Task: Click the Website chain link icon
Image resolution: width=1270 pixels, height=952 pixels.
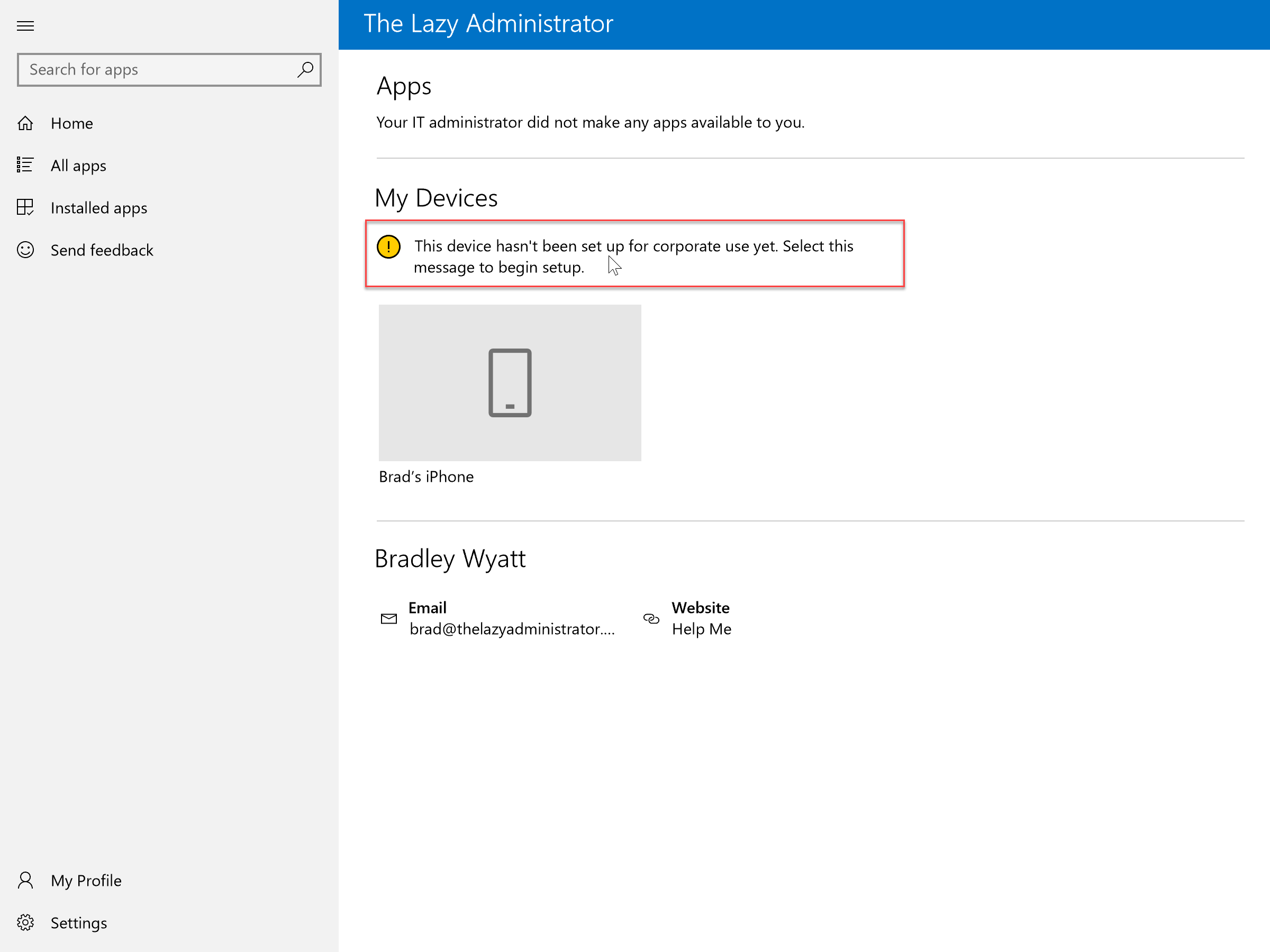Action: pyautogui.click(x=651, y=619)
